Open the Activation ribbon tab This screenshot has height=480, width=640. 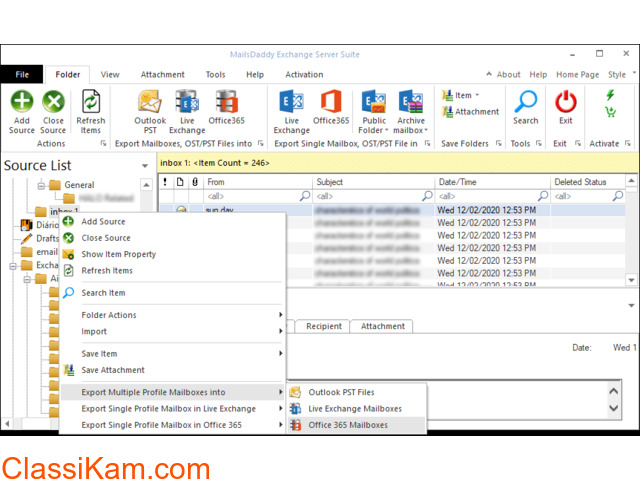pos(304,75)
